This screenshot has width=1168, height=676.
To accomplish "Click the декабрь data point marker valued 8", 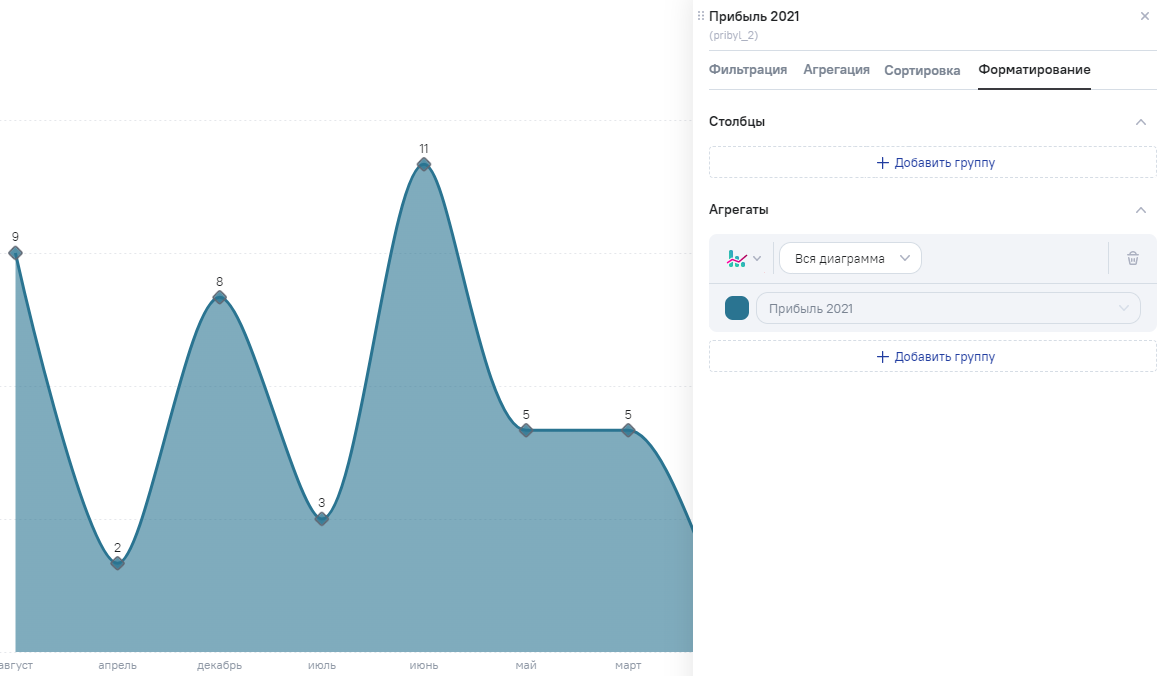I will pos(219,297).
